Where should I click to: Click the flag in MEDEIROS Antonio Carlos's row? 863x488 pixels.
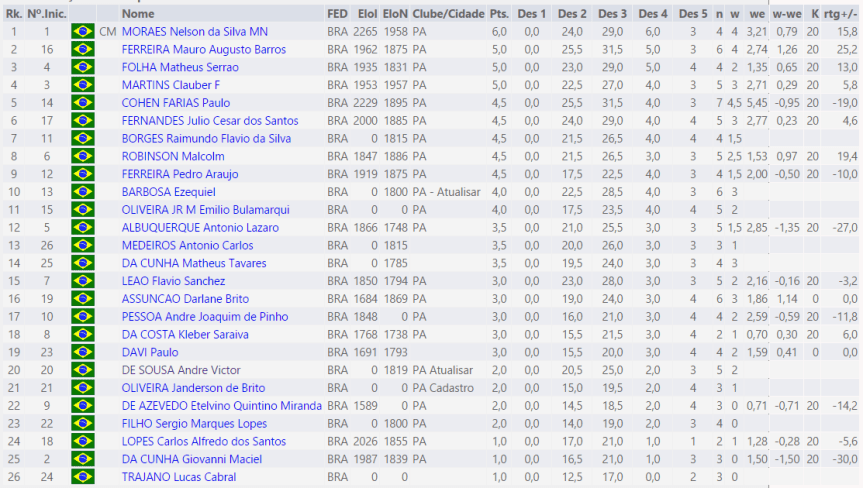click(83, 246)
